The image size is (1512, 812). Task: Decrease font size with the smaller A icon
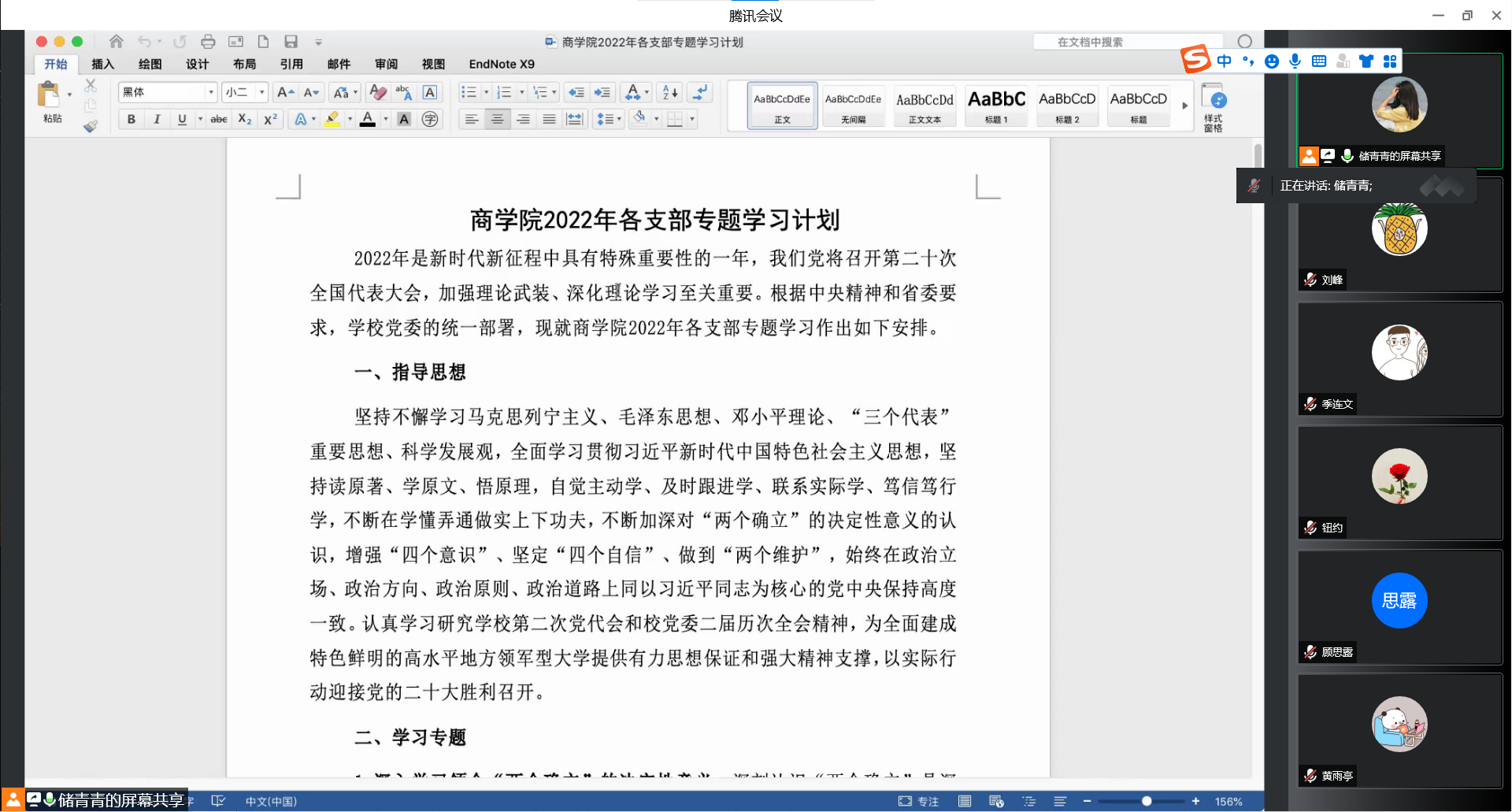[x=311, y=92]
